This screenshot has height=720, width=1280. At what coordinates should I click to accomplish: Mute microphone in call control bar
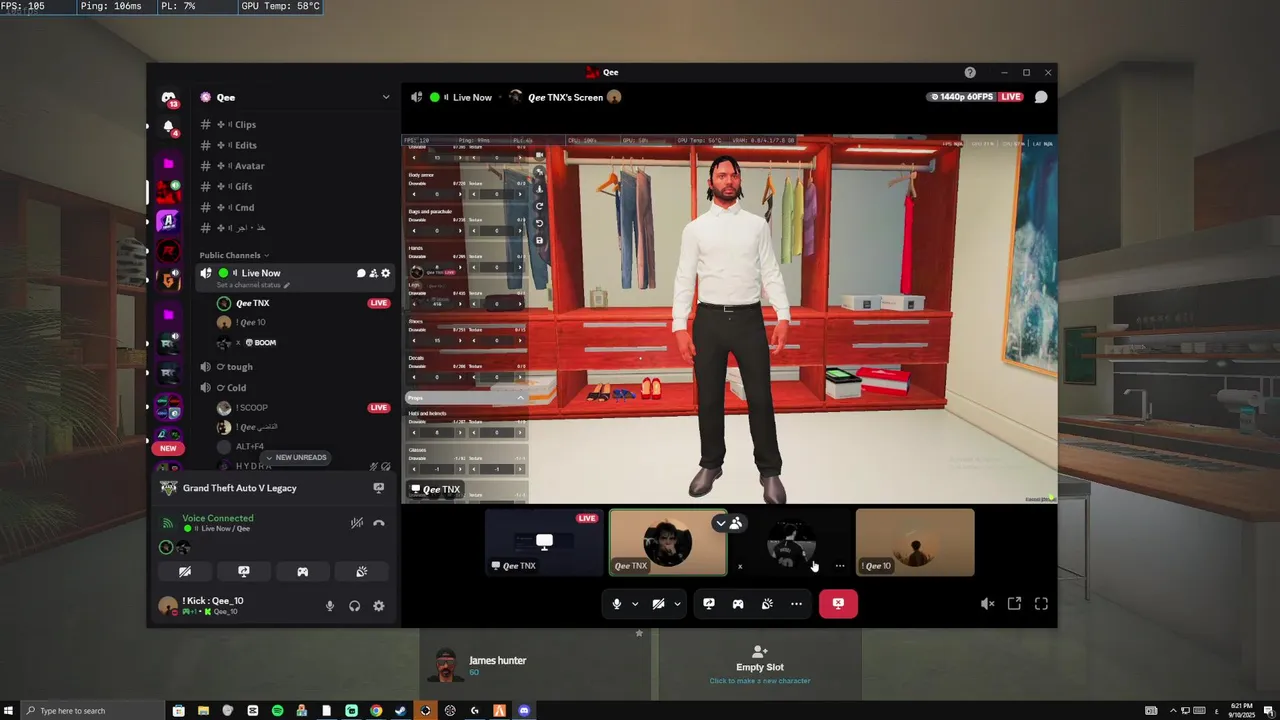click(616, 604)
